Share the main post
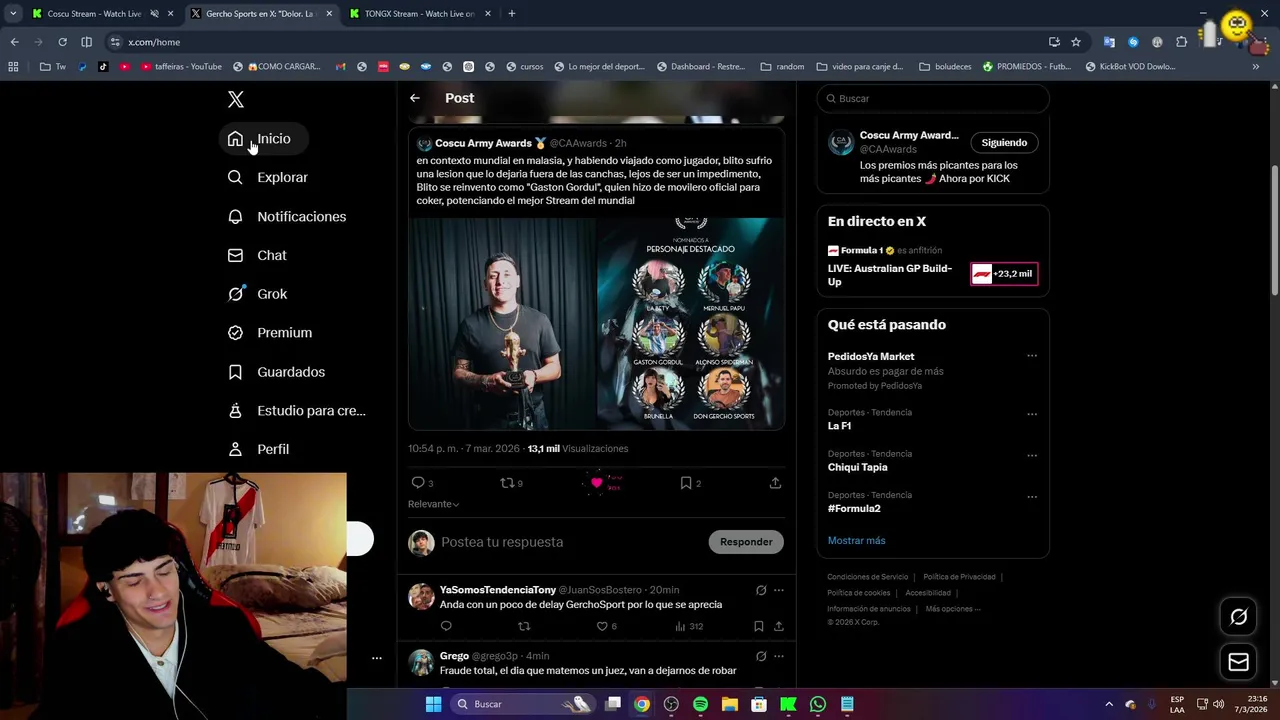The height and width of the screenshot is (720, 1280). pyautogui.click(x=775, y=483)
